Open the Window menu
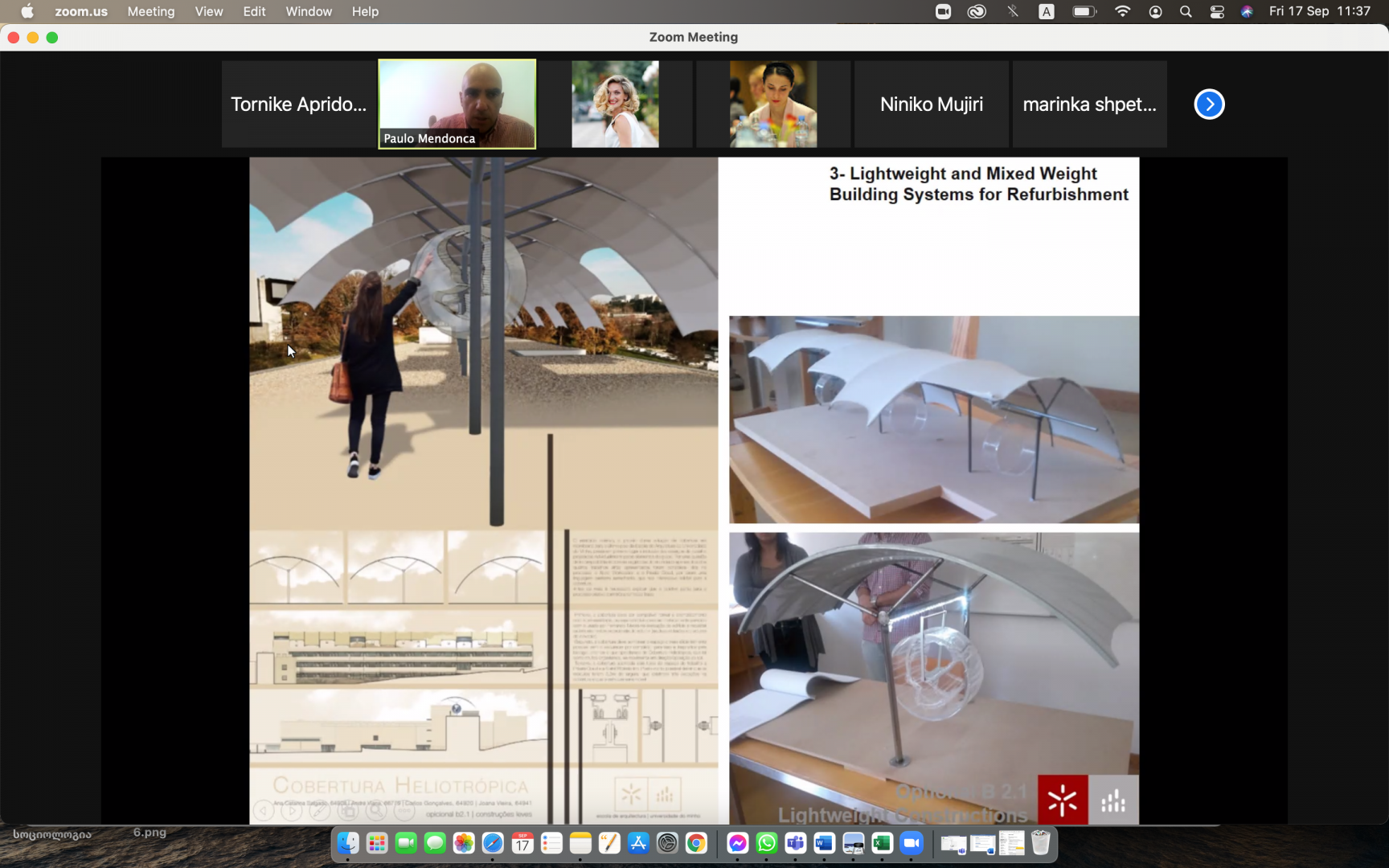The image size is (1389, 868). click(309, 11)
